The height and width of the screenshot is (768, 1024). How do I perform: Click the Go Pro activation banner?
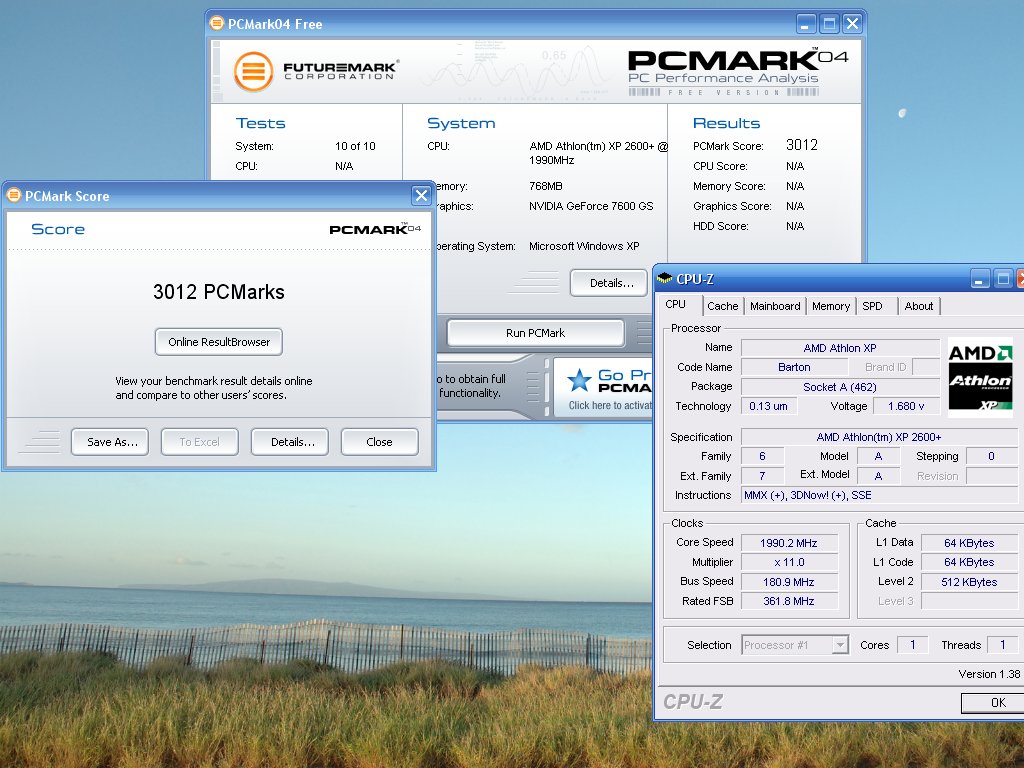pos(603,387)
